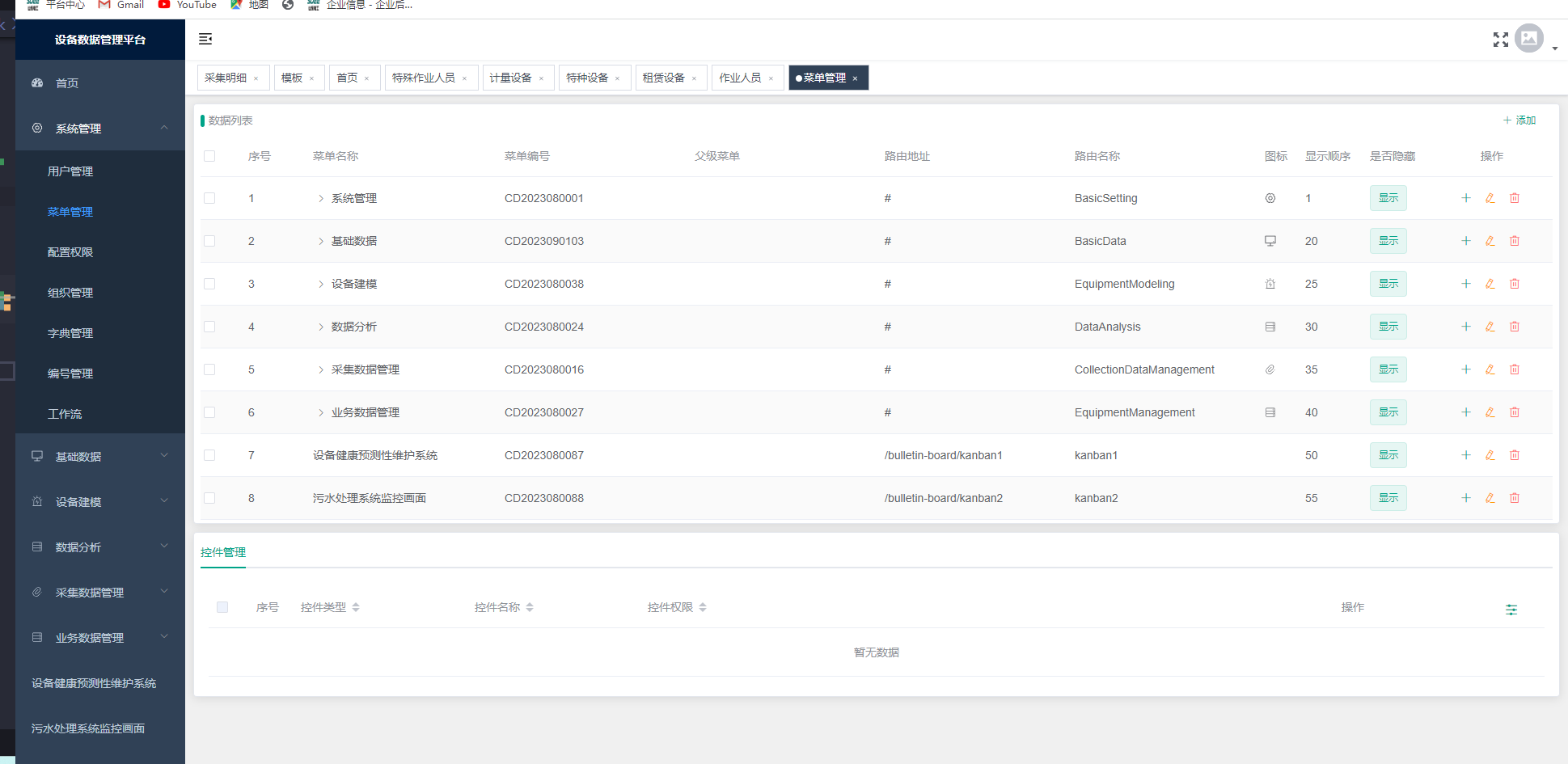Image resolution: width=1568 pixels, height=764 pixels.
Task: Check the row 3 设备建模 checkbox
Action: click(x=209, y=284)
